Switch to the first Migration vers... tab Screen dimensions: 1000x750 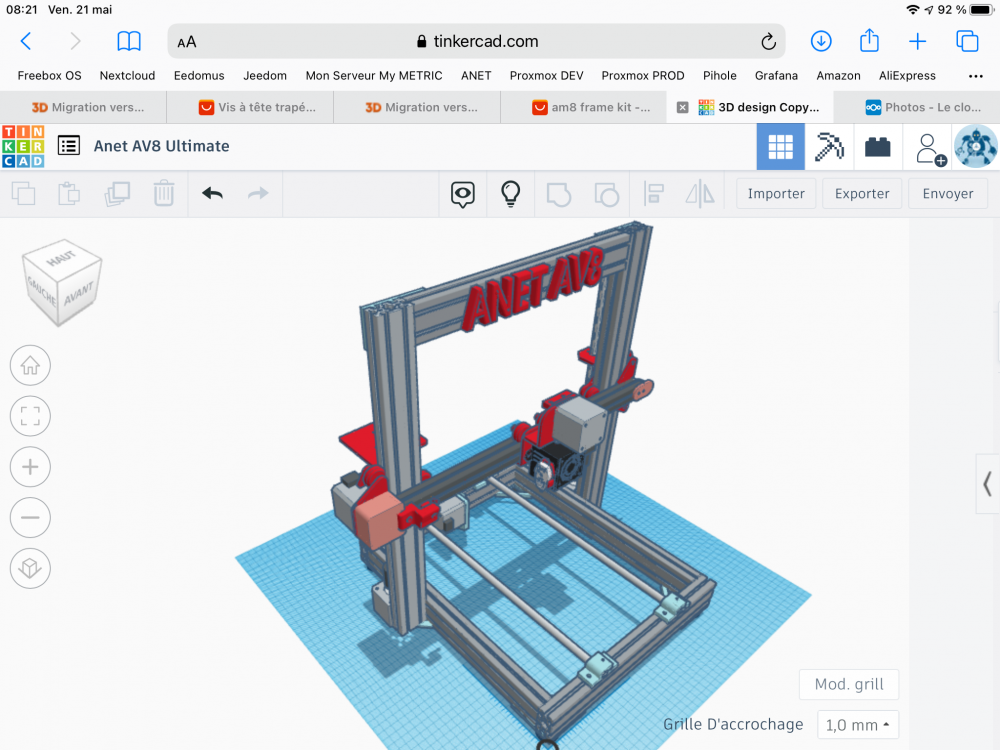click(x=83, y=107)
